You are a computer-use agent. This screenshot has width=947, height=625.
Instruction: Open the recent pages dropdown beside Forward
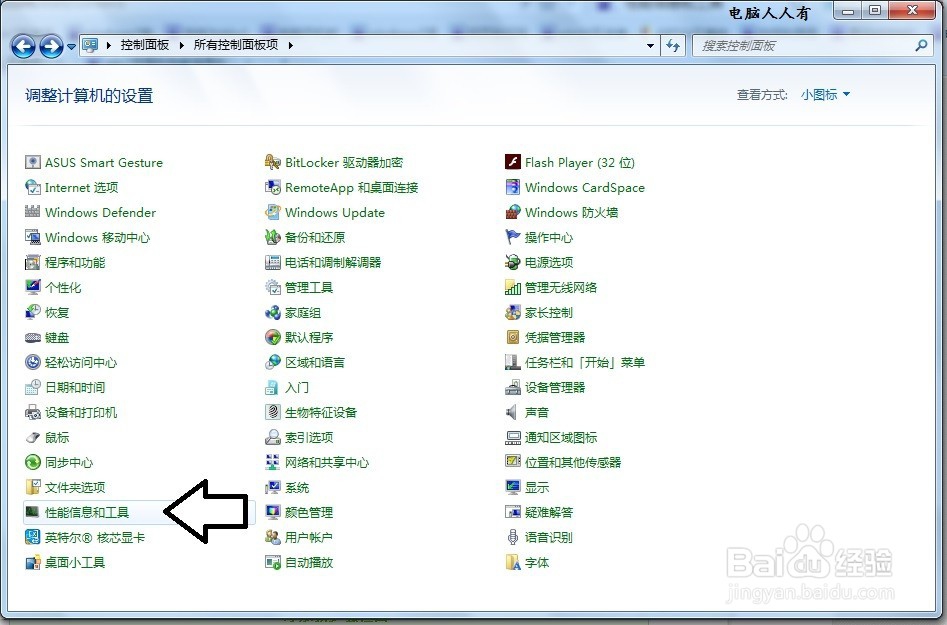point(71,46)
